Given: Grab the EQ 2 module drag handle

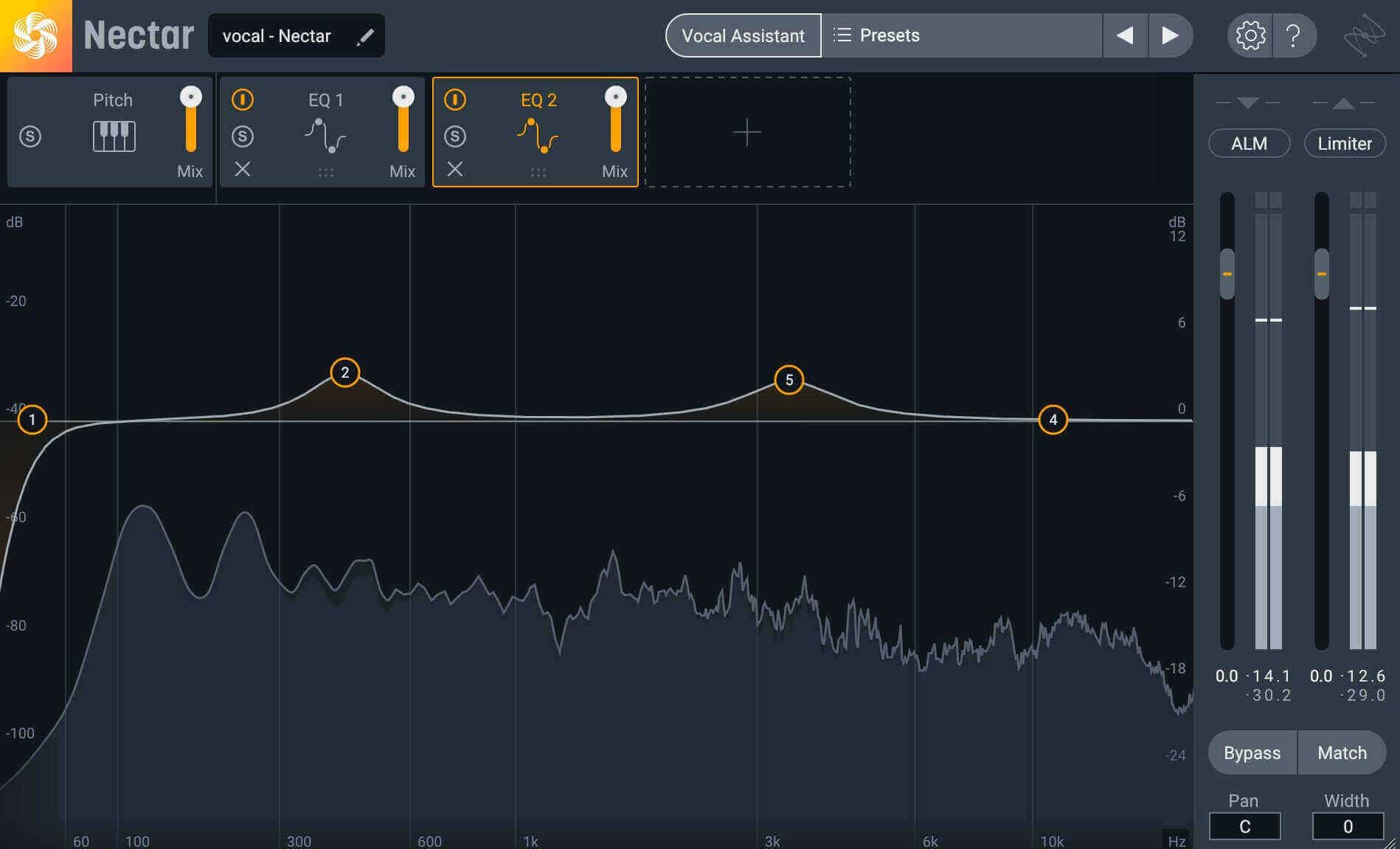Looking at the screenshot, I should pos(538,173).
